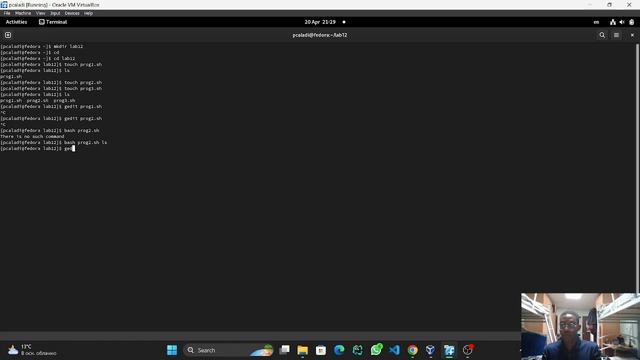Restore down the VirtualBox window
Viewport: 640px width, 360px height.
(609, 4)
